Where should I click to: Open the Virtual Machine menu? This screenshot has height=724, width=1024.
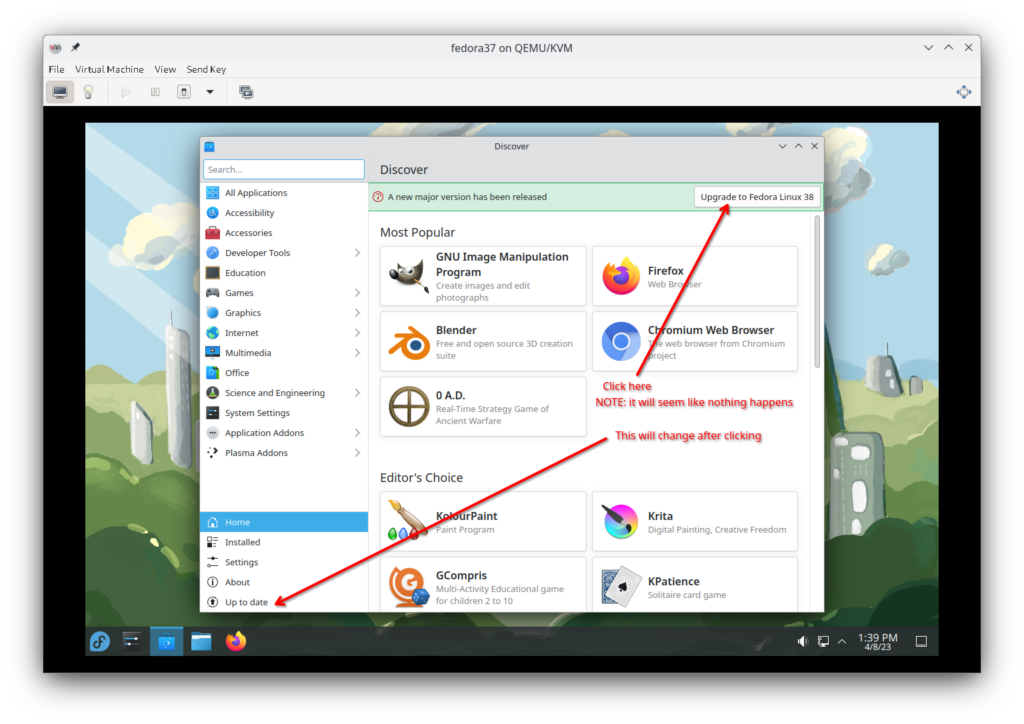tap(109, 69)
